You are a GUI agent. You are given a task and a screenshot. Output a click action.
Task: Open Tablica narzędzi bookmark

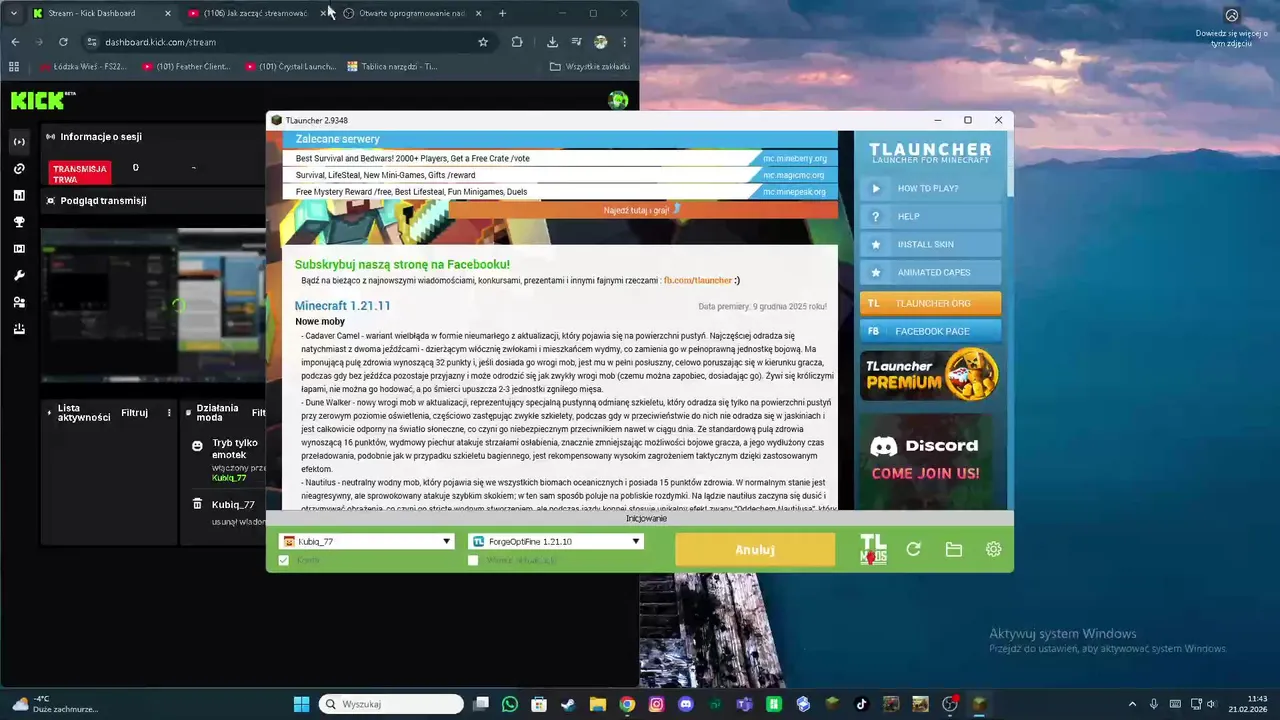[x=392, y=67]
